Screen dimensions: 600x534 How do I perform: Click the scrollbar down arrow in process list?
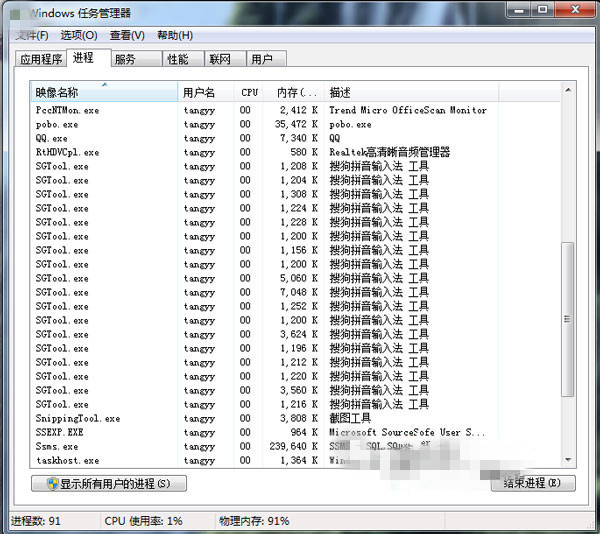click(567, 458)
